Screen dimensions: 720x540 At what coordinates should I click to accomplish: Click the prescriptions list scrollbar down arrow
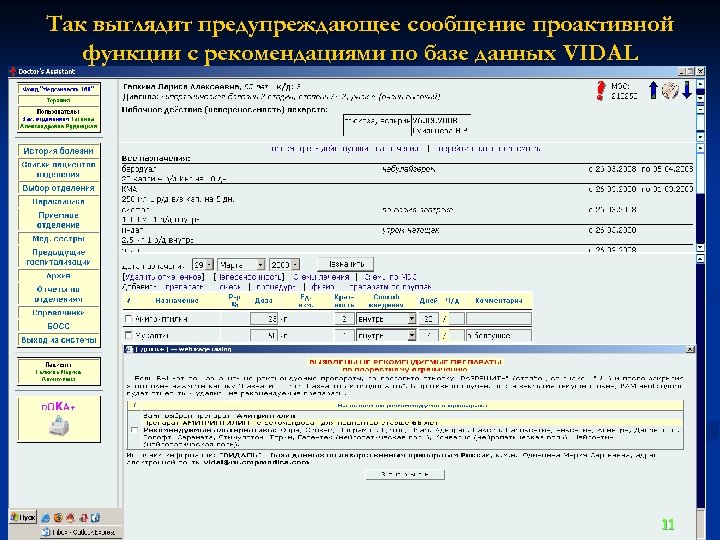pos(700,248)
